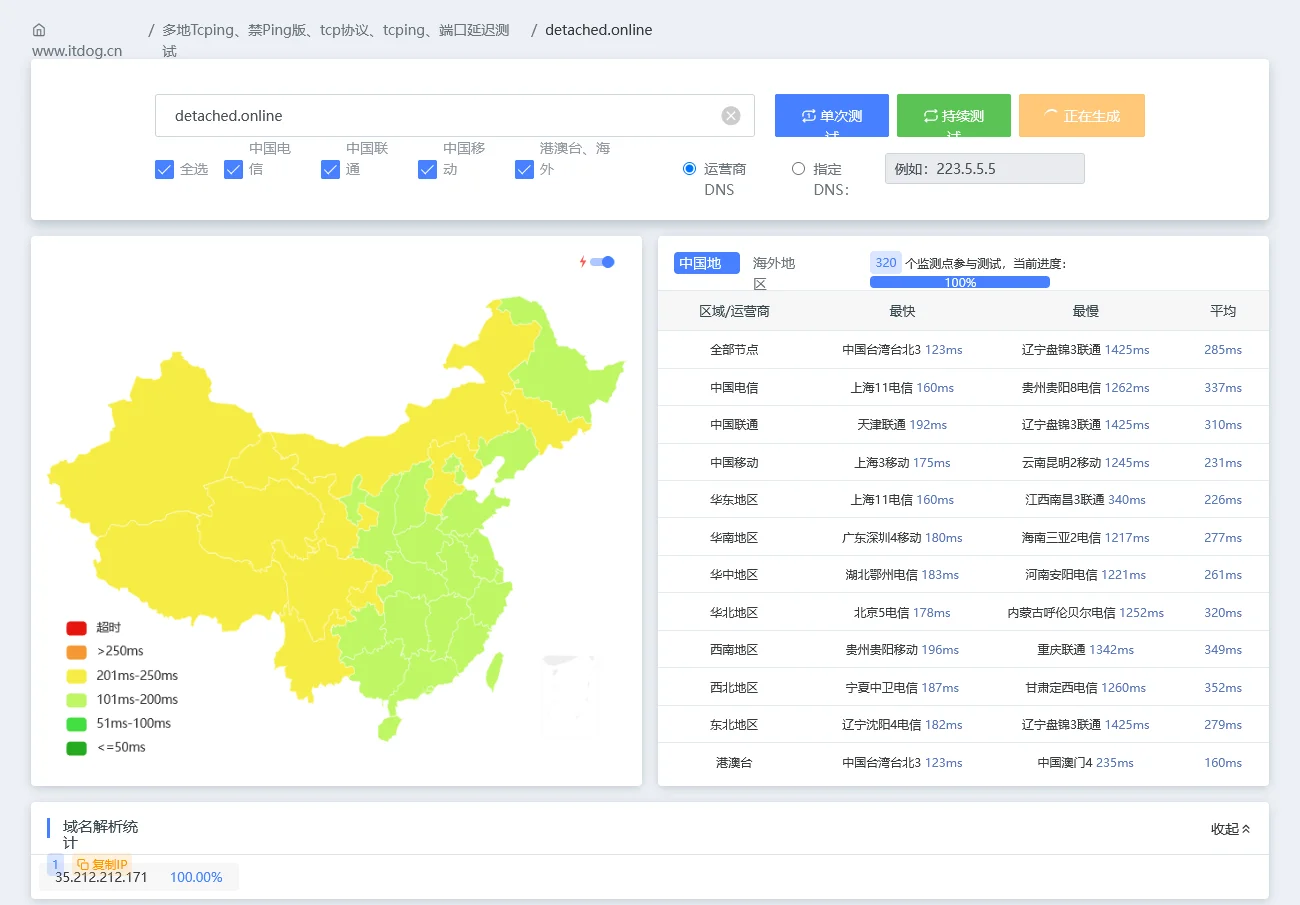Screen dimensions: 1300x905
Task: Select the 运营商DNS radio button
Action: pyautogui.click(x=689, y=169)
